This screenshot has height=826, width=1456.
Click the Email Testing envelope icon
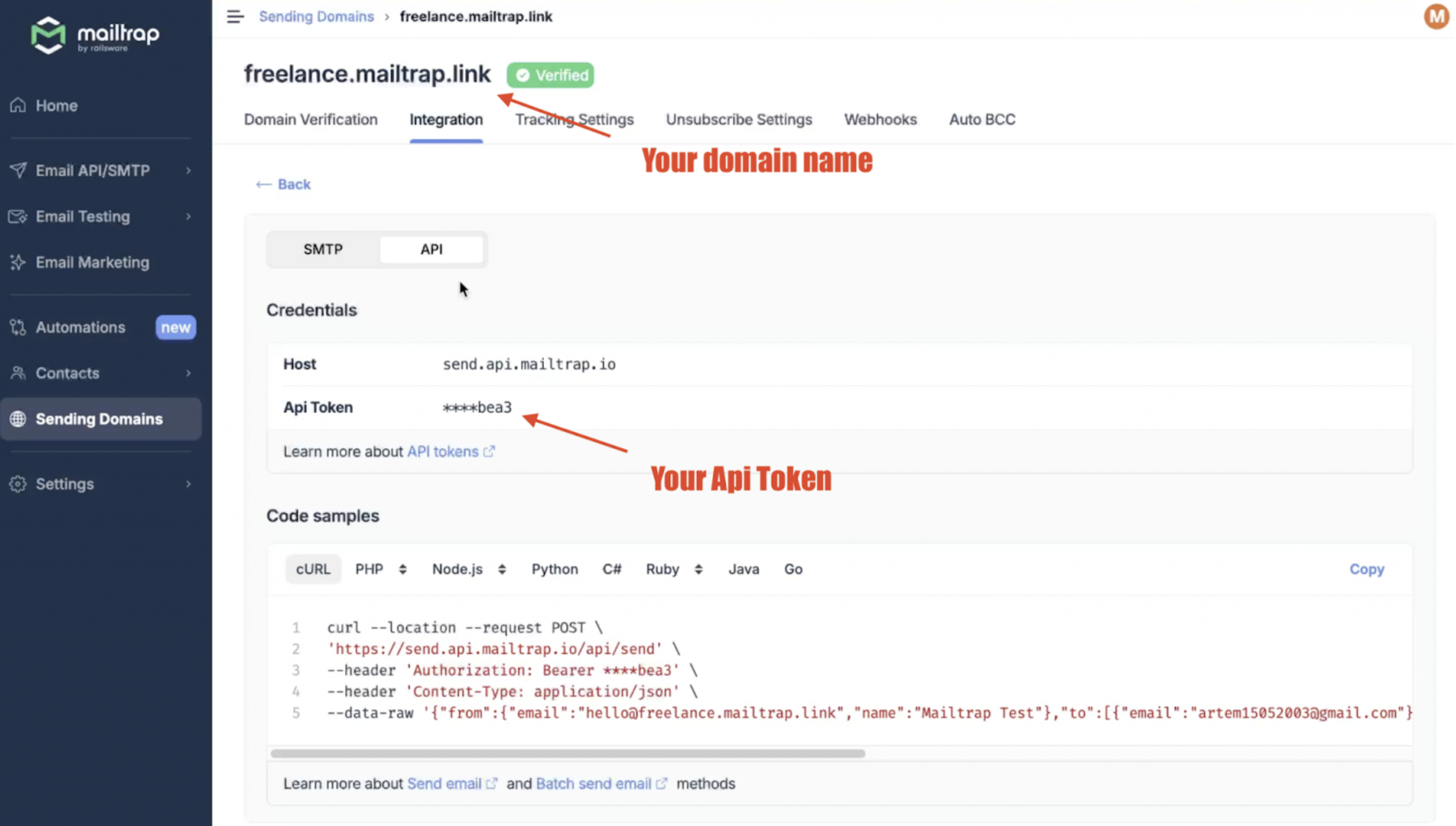pos(18,217)
